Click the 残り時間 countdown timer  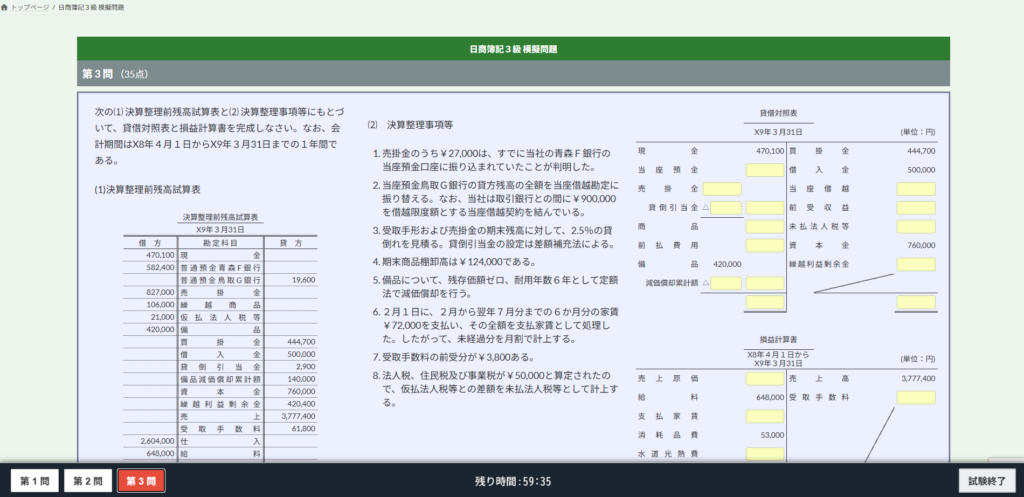(x=513, y=482)
